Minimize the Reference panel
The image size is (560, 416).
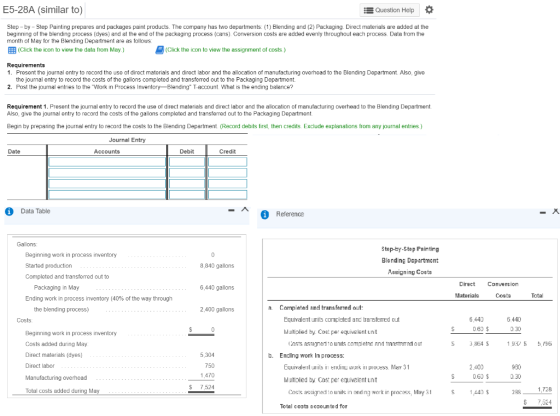click(x=543, y=213)
